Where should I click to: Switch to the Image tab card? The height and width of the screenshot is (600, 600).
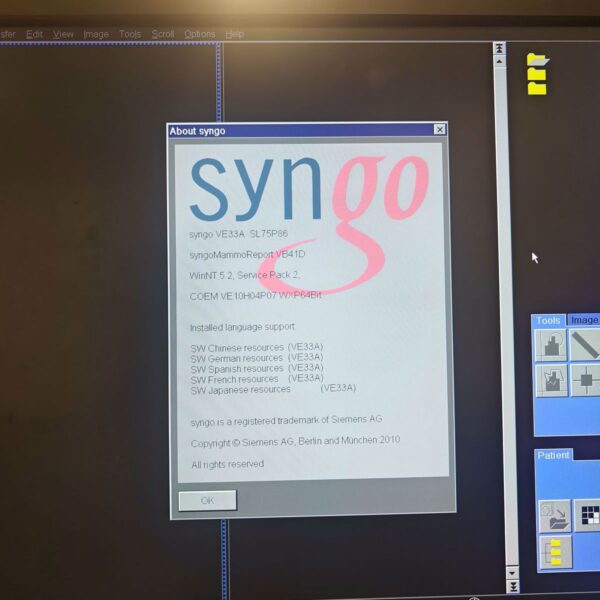coord(584,320)
